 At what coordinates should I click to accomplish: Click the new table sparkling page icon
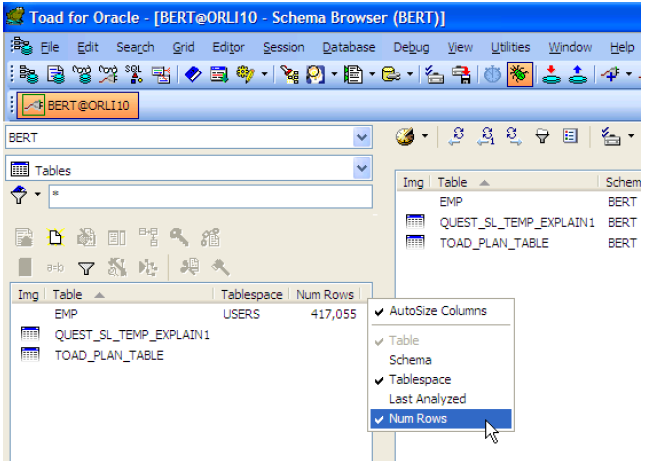point(56,237)
